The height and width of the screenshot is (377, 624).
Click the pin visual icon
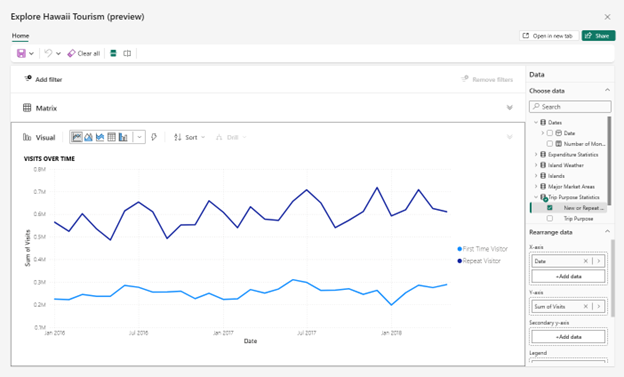click(x=154, y=137)
